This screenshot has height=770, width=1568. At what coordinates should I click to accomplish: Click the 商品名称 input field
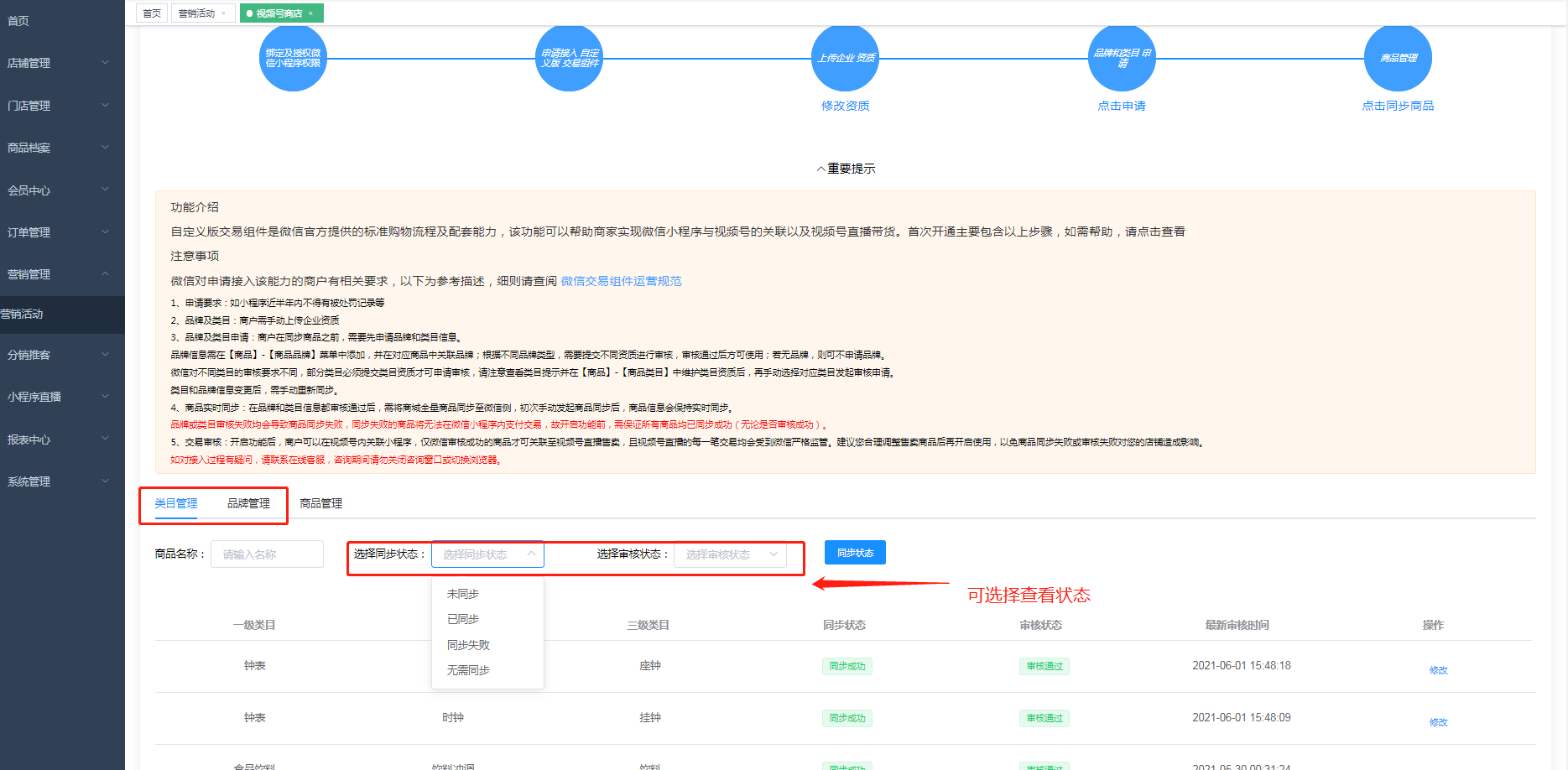[x=267, y=554]
